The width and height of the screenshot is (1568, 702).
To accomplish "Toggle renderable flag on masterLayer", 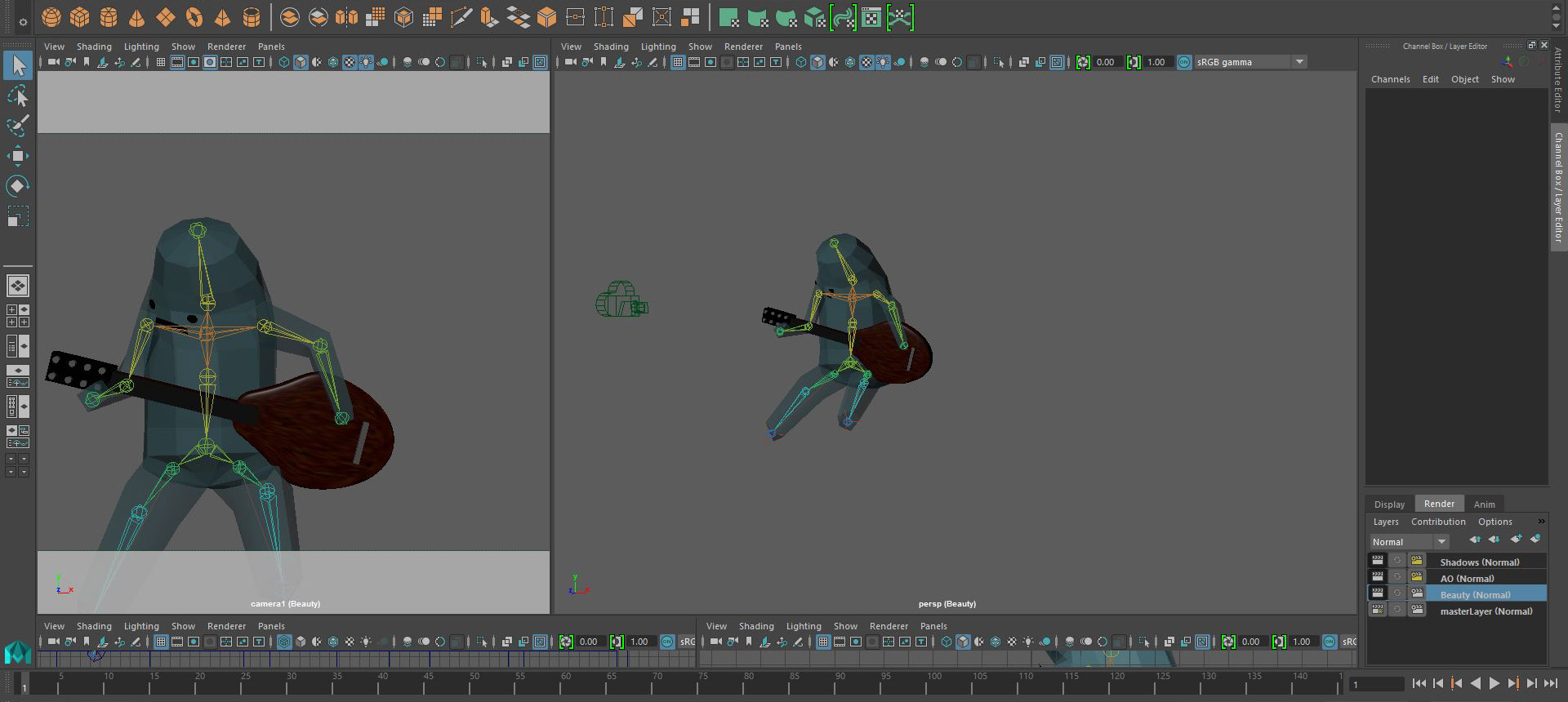I will tap(1378, 610).
